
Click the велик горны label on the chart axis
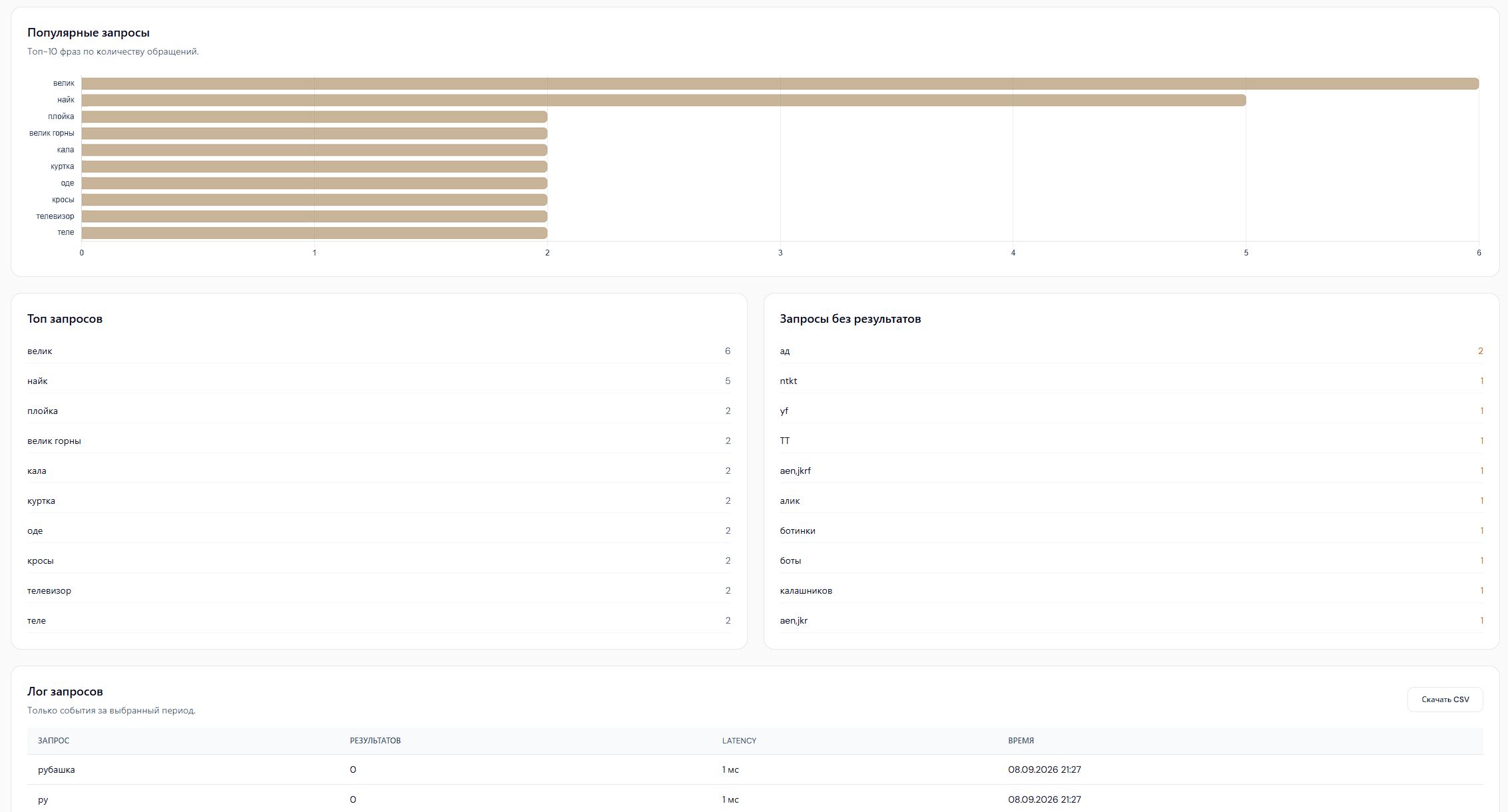pos(52,133)
